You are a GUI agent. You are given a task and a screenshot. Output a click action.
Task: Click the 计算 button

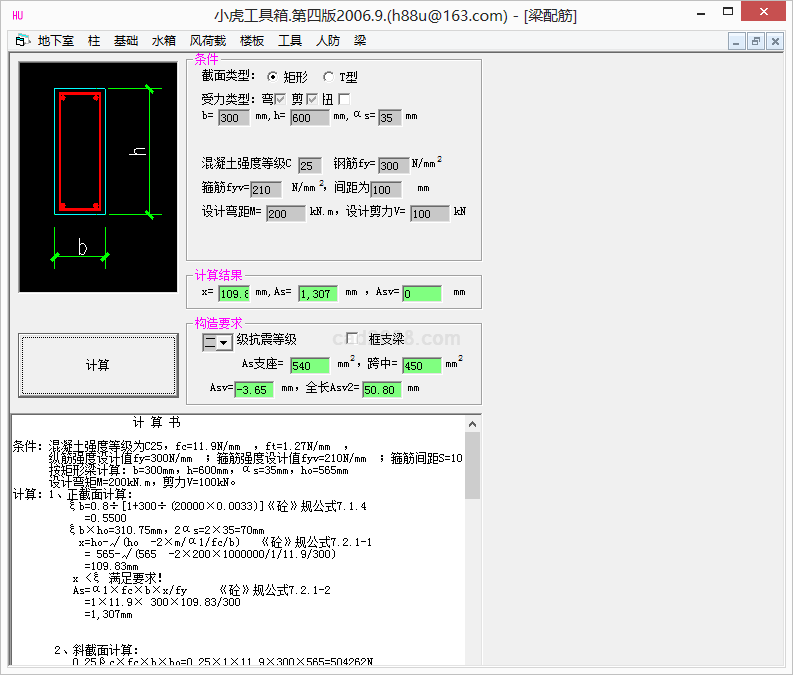click(98, 365)
